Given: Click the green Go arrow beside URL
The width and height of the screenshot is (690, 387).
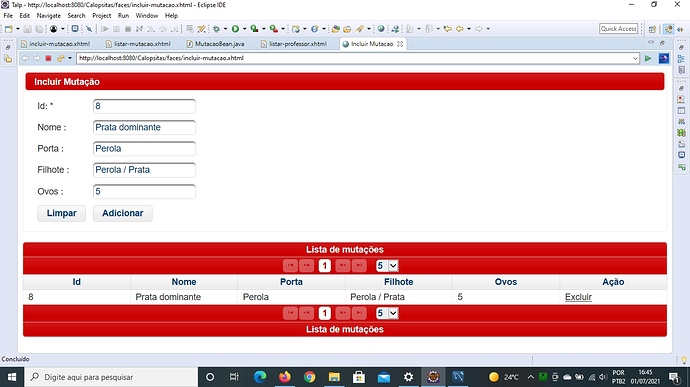Looking at the screenshot, I should (648, 58).
